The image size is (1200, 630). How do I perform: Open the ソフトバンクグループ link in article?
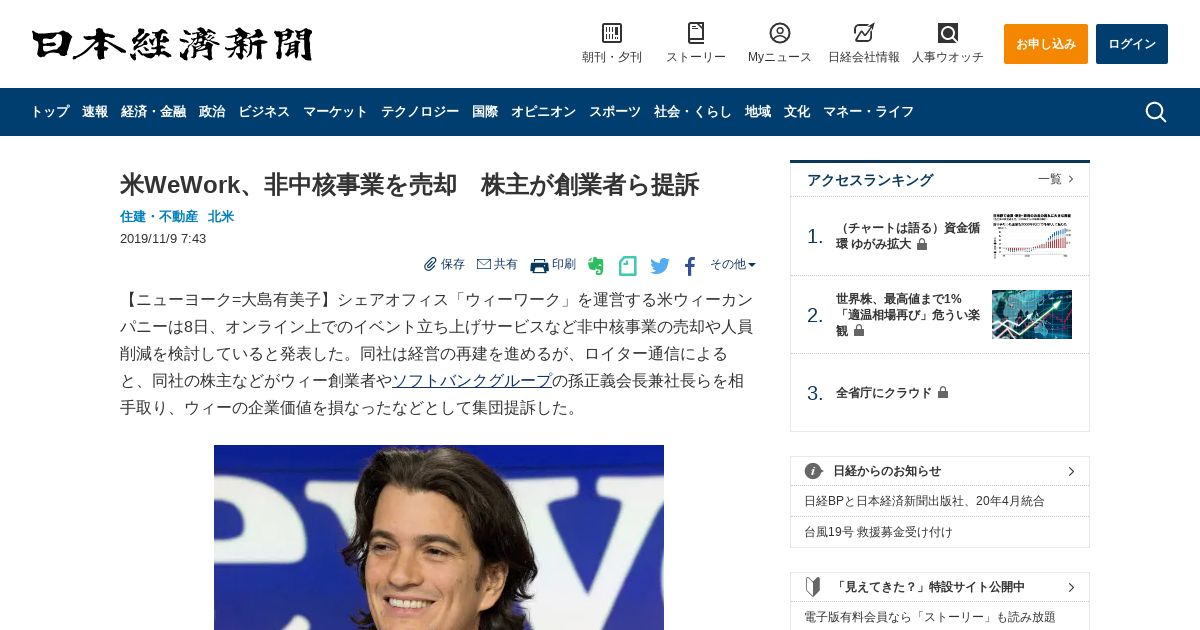coord(472,381)
